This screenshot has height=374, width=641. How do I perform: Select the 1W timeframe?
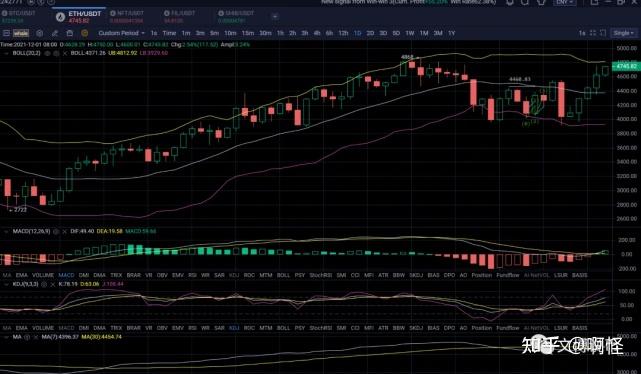click(x=410, y=33)
